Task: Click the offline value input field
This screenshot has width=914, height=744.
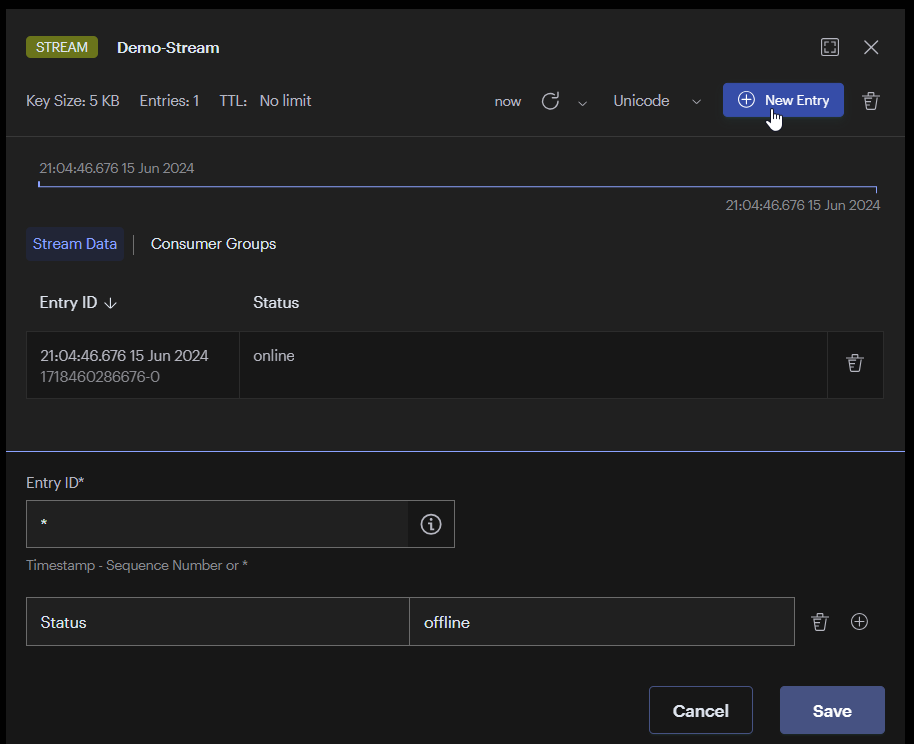Action: click(x=601, y=622)
